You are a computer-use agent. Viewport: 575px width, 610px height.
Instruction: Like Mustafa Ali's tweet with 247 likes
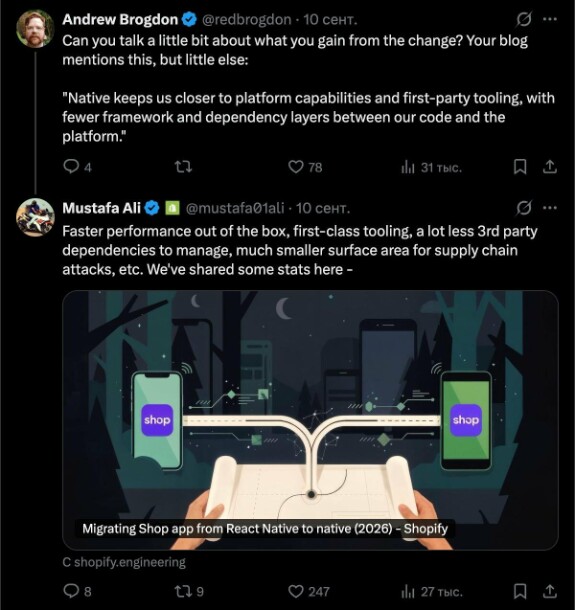pyautogui.click(x=309, y=592)
